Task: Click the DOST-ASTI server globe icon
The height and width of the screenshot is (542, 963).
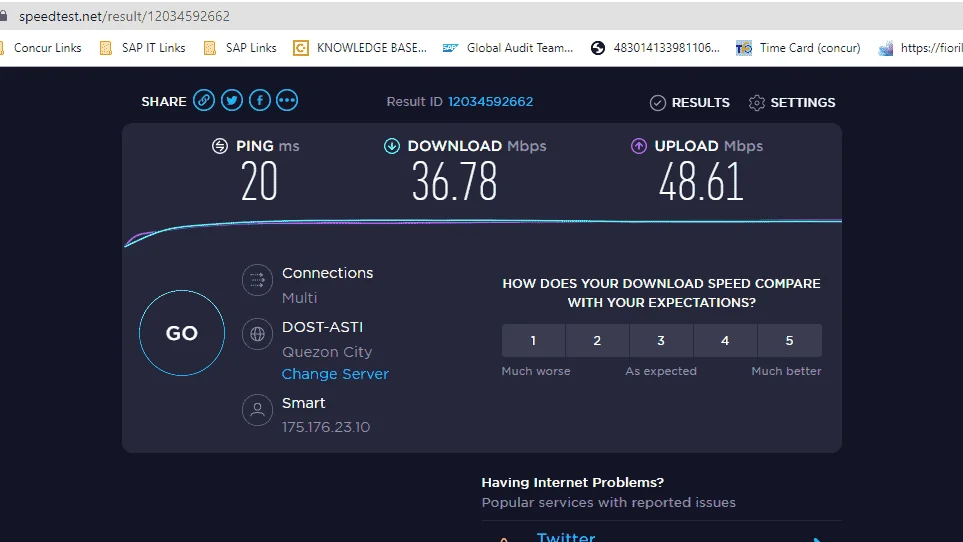Action: point(257,334)
